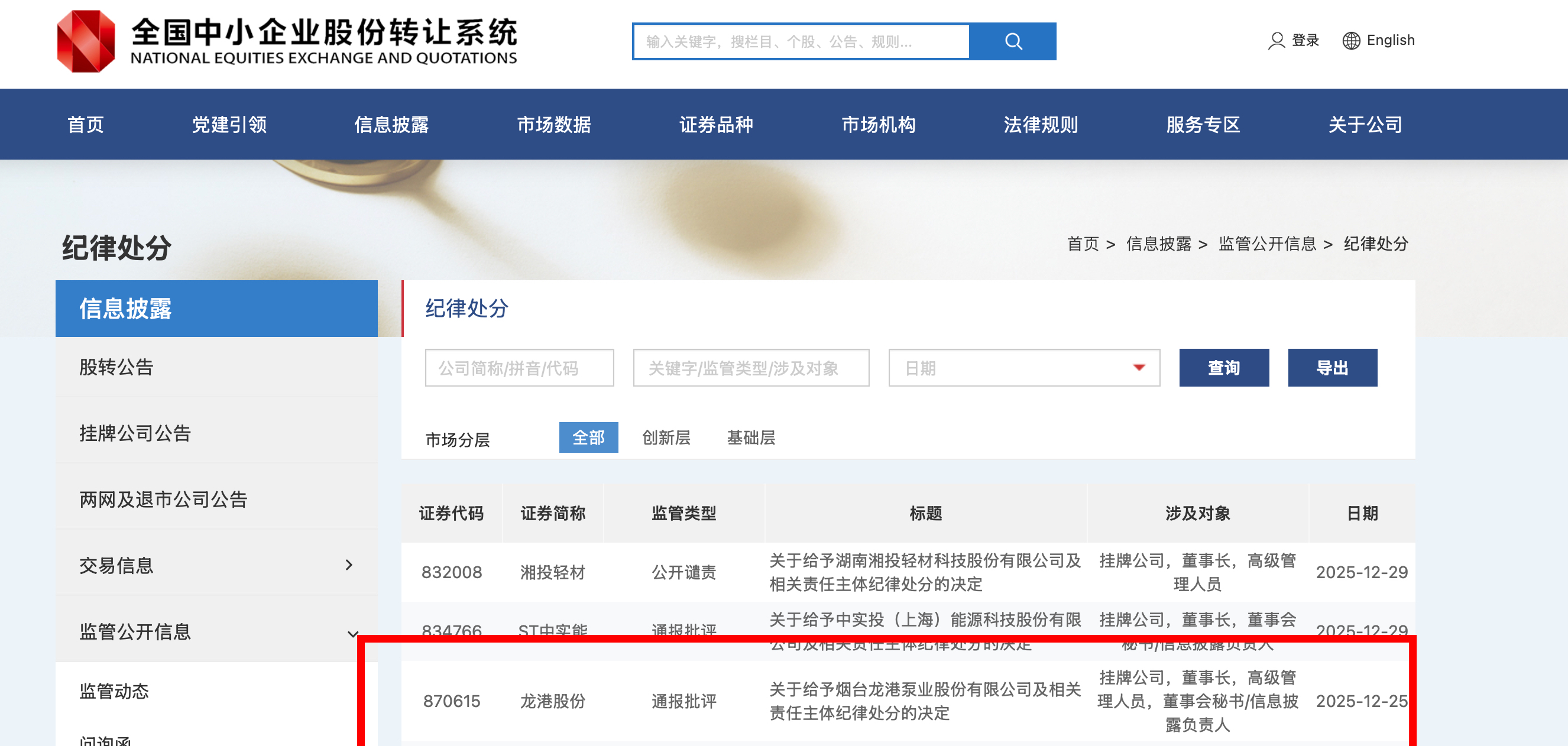Click the 导出 export button
Screen dimensions: 1568x746
point(1332,368)
